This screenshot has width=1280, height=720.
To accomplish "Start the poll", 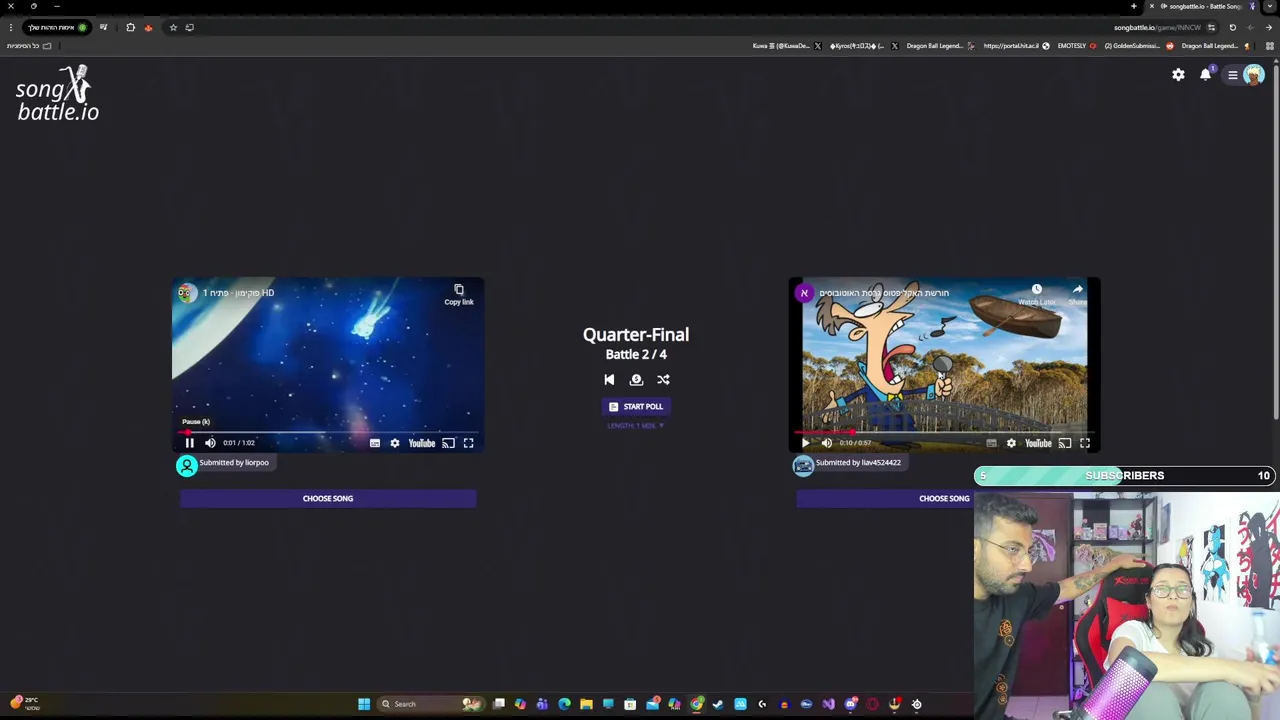I will [636, 407].
